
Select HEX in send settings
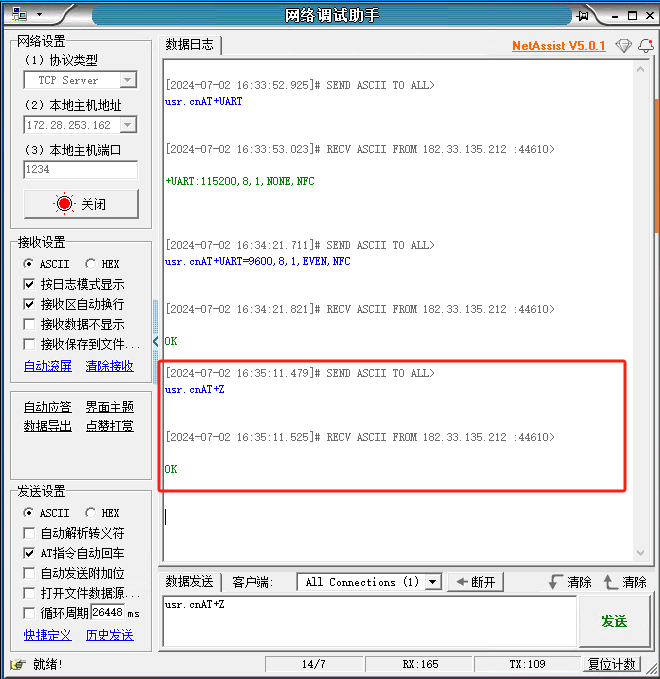pos(102,513)
